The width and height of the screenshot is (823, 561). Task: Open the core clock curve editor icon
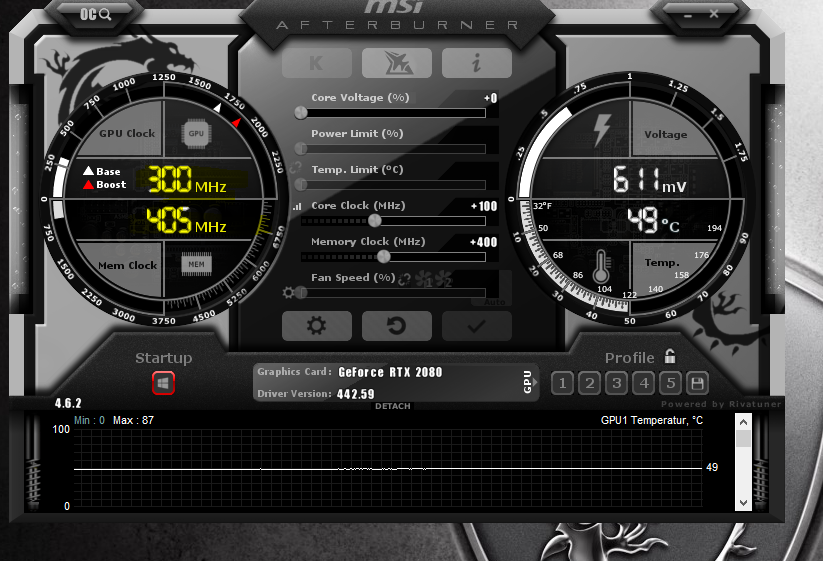pyautogui.click(x=297, y=206)
